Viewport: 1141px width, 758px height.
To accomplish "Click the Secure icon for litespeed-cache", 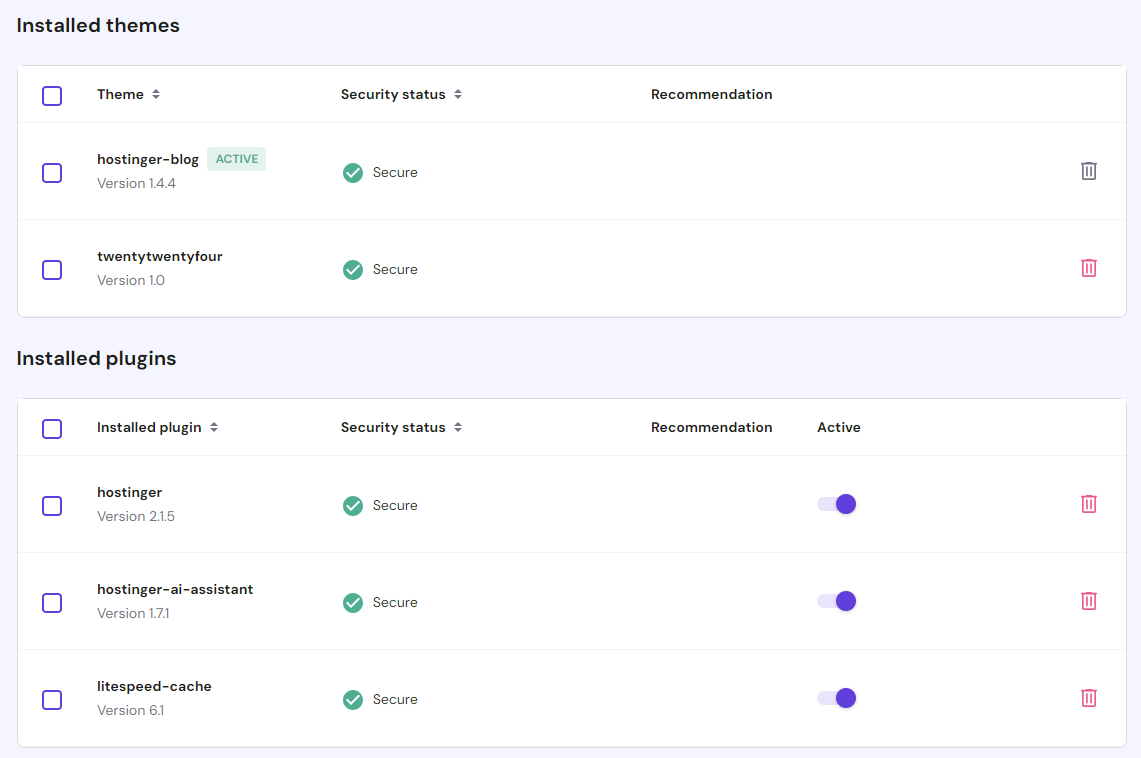I will point(352,699).
